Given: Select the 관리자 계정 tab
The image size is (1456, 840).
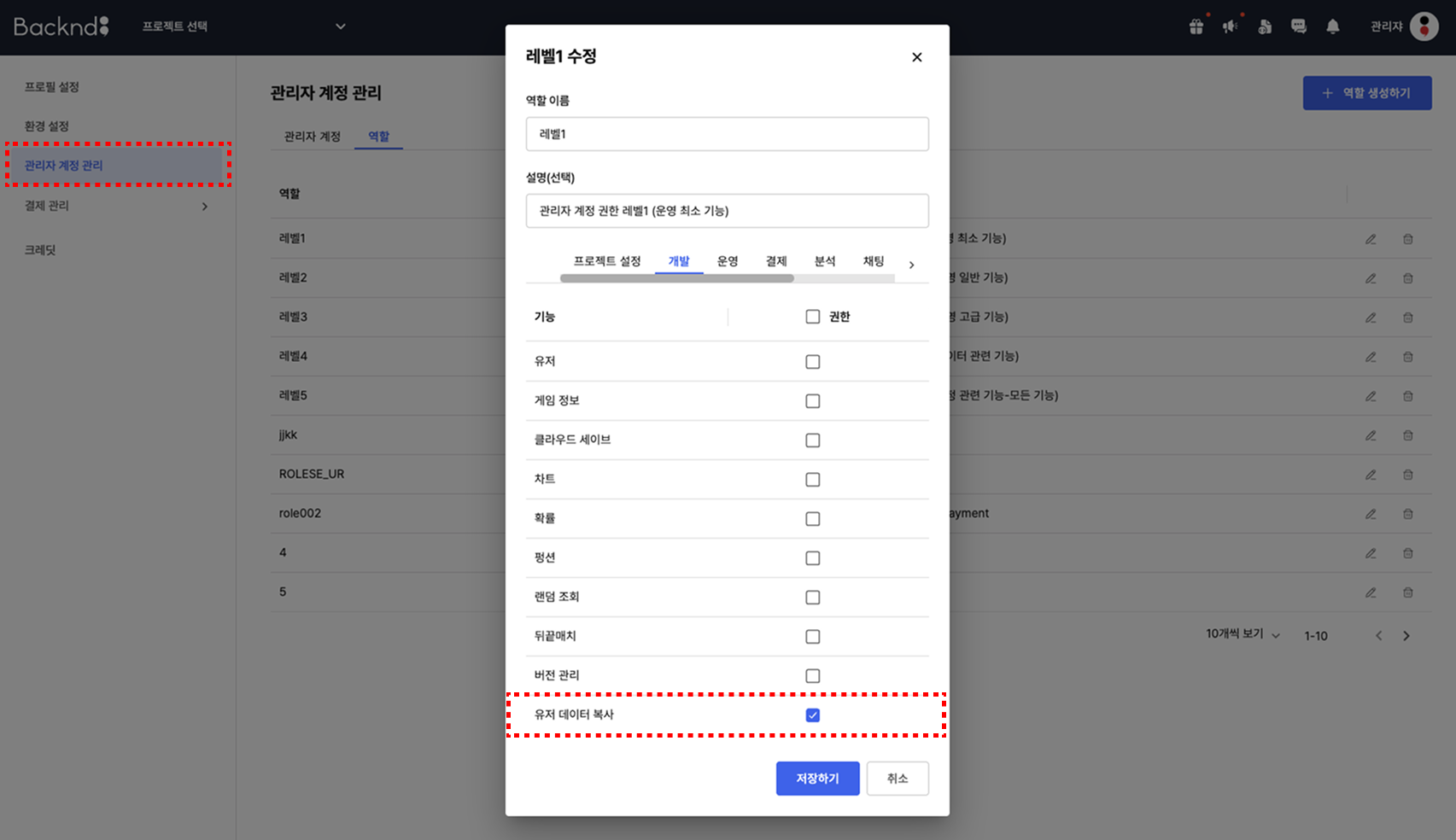Looking at the screenshot, I should (312, 135).
